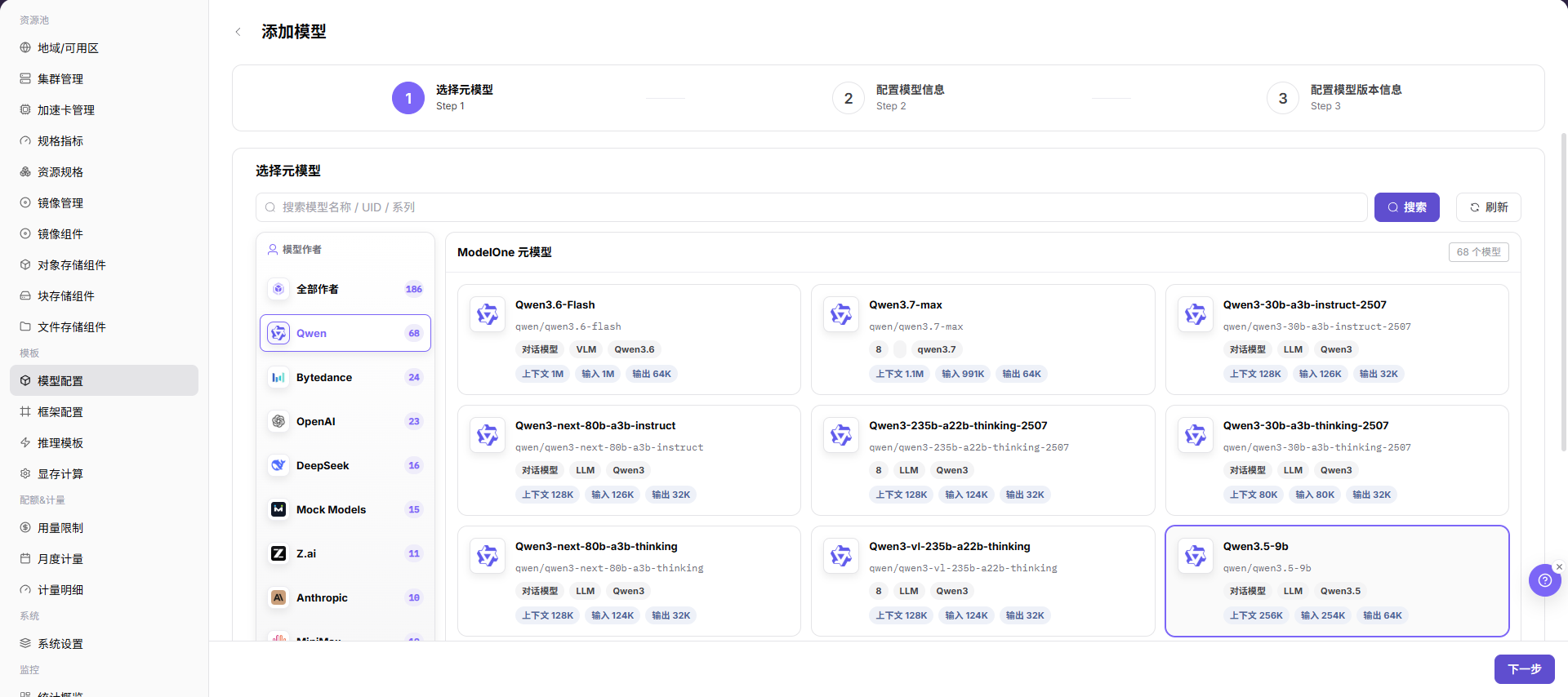Select the Qwen3-30b-a3b-instruct-2507 model card
Viewport: 1568px width, 697px height.
pos(1337,340)
